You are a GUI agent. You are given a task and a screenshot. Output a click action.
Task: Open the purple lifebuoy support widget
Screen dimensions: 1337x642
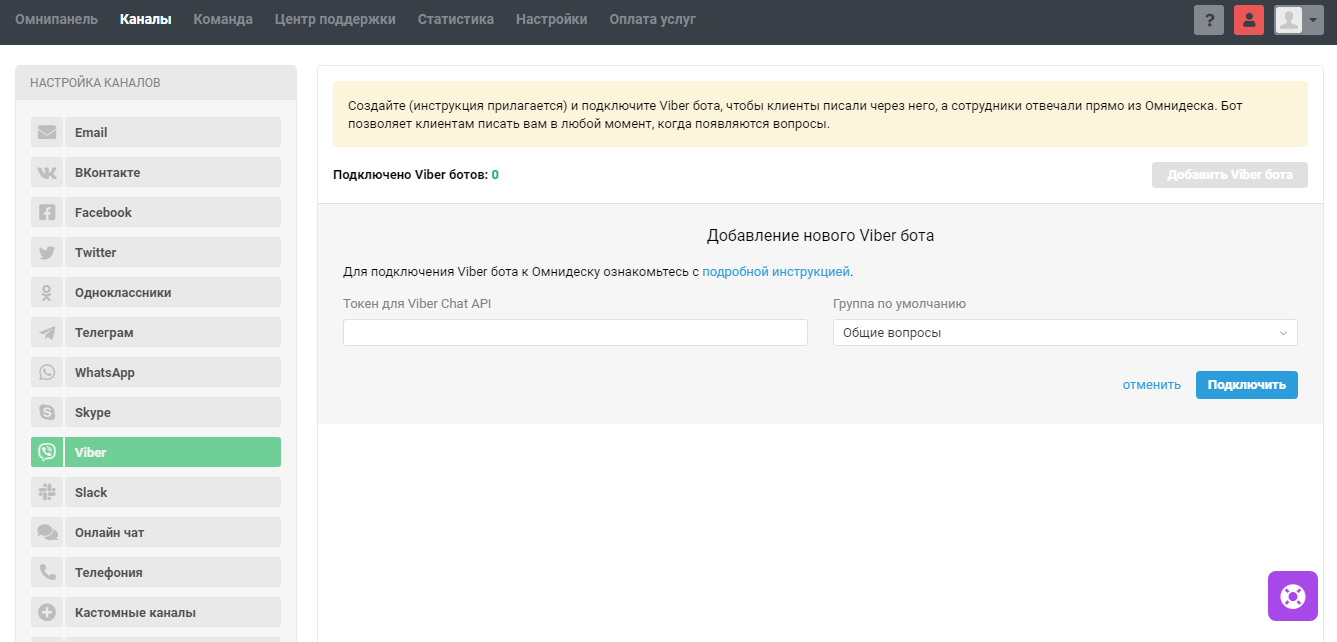click(x=1293, y=596)
